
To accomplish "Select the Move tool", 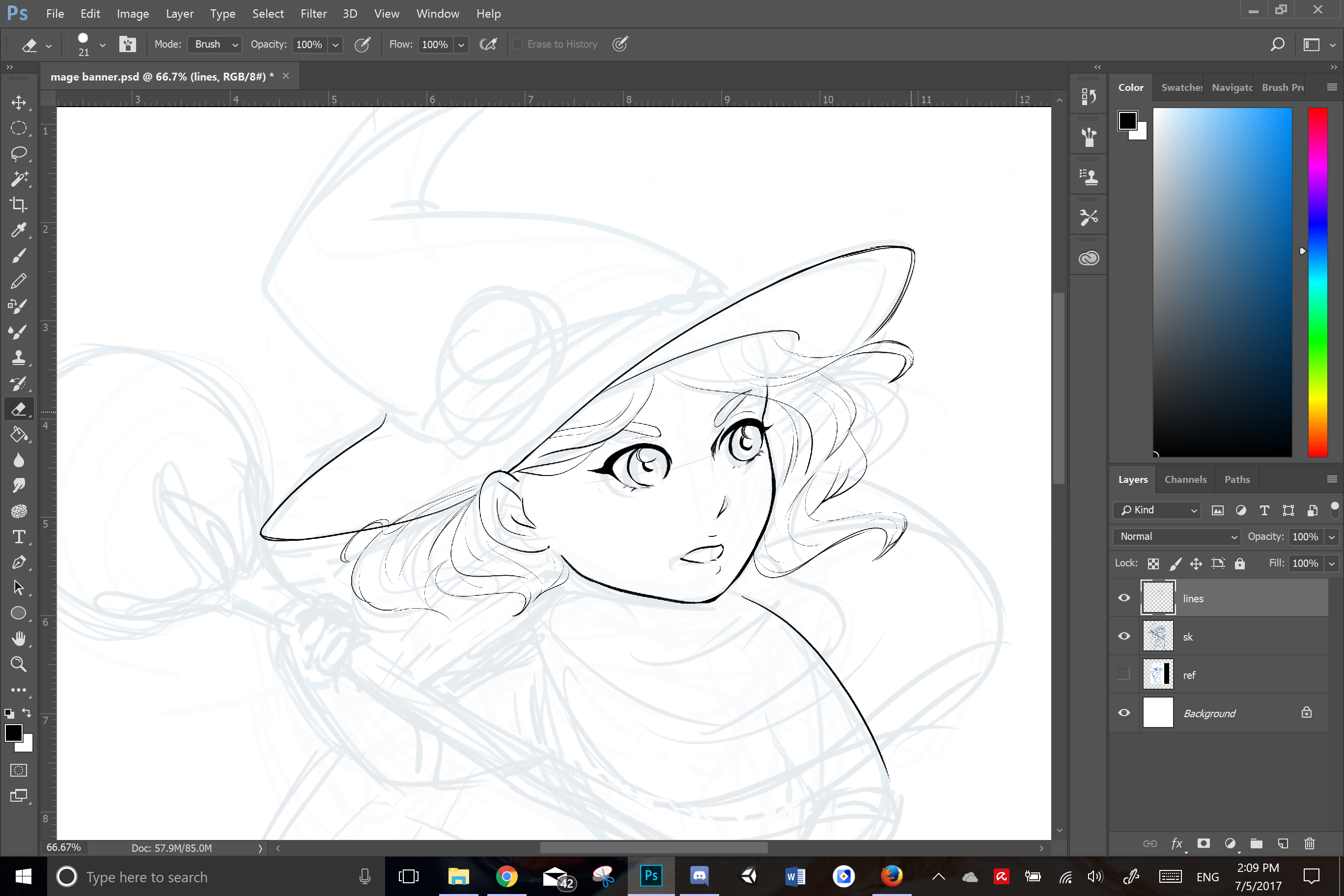I will (x=18, y=102).
